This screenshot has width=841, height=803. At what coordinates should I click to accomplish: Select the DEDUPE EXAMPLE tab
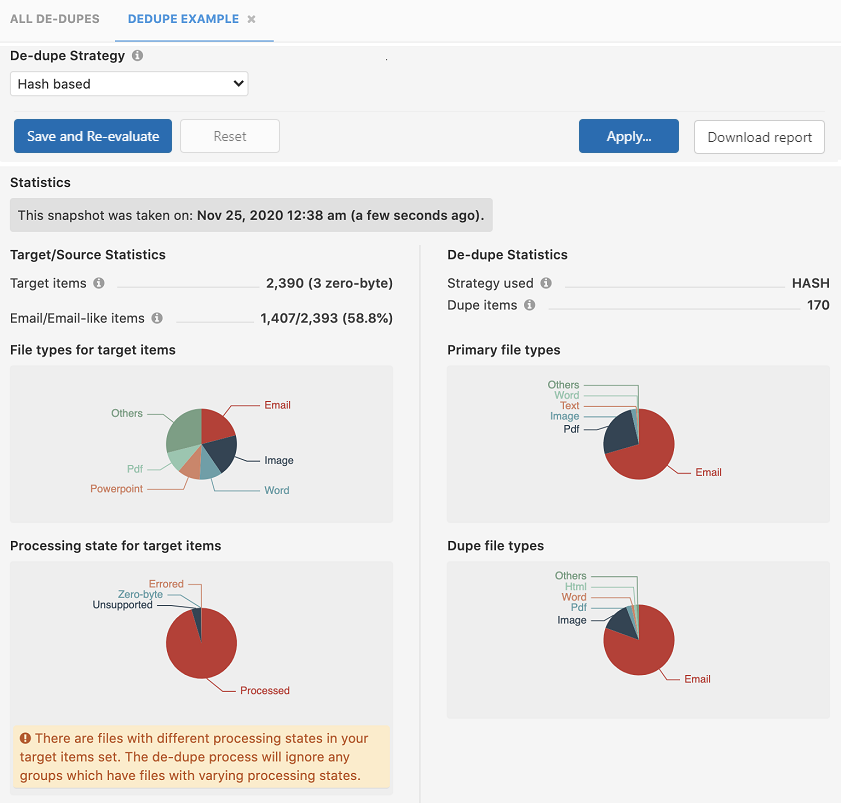pos(183,19)
